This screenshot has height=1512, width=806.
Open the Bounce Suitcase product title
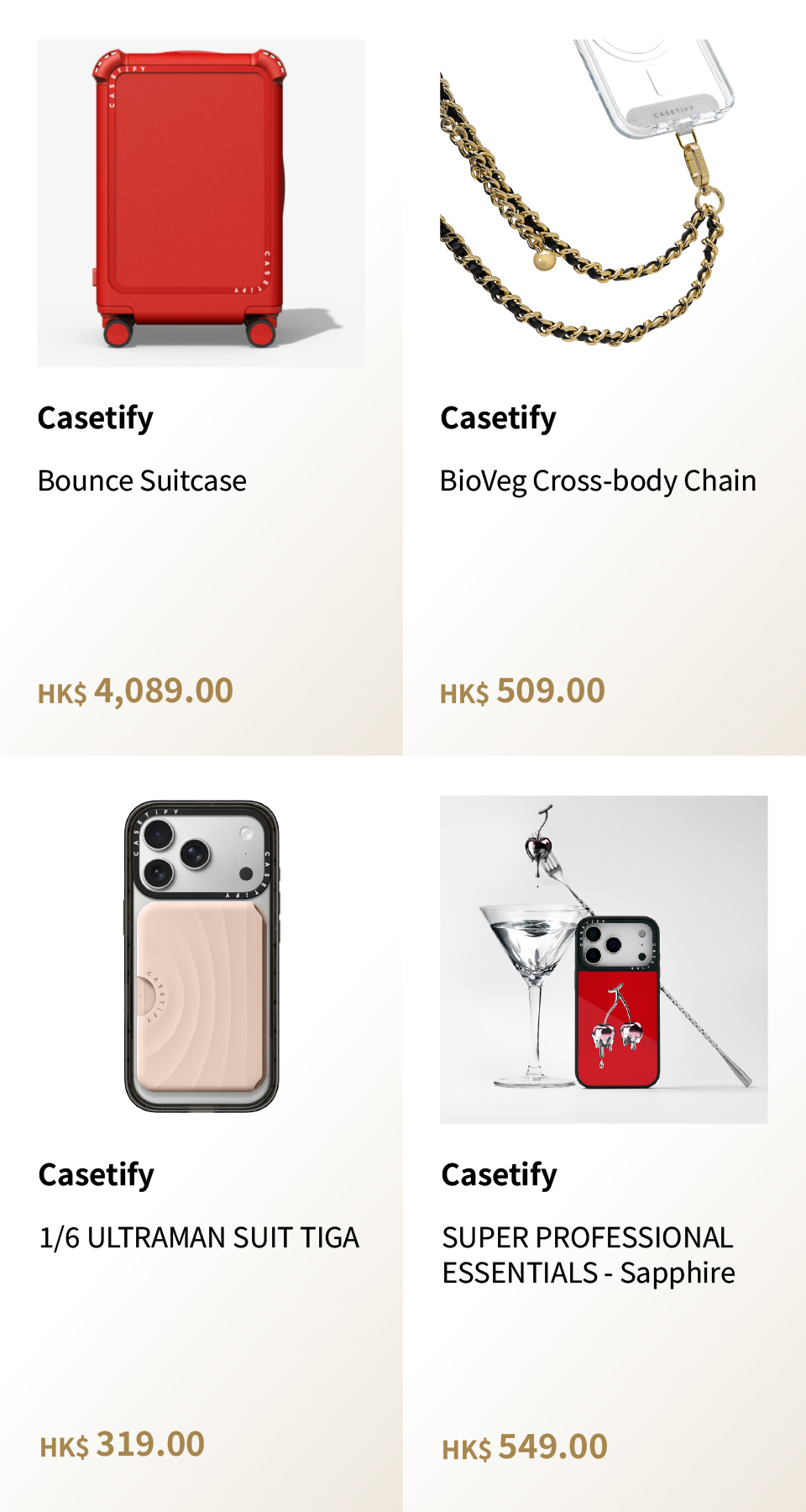(x=142, y=481)
